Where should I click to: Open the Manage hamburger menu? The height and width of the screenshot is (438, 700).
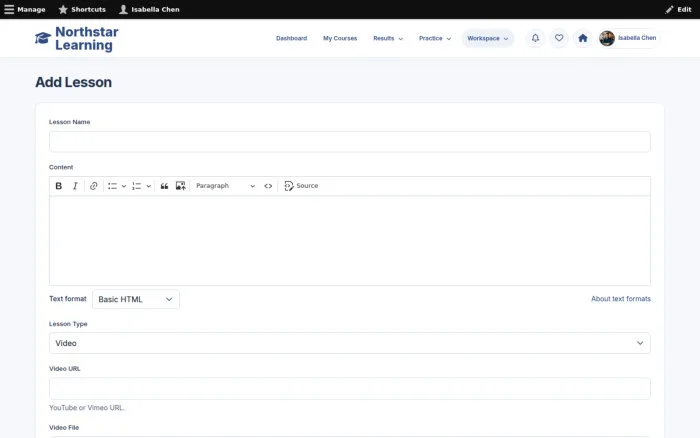pos(25,9)
